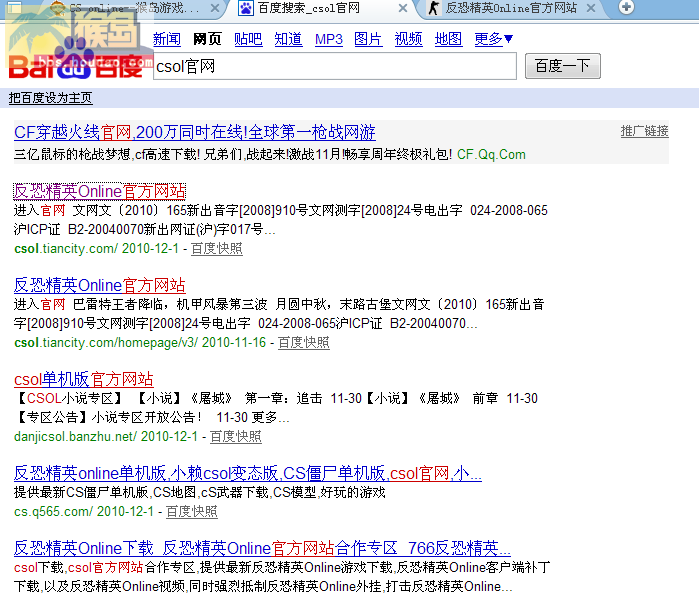Click 把百度设为主页 link
The image size is (699, 599).
coord(50,98)
